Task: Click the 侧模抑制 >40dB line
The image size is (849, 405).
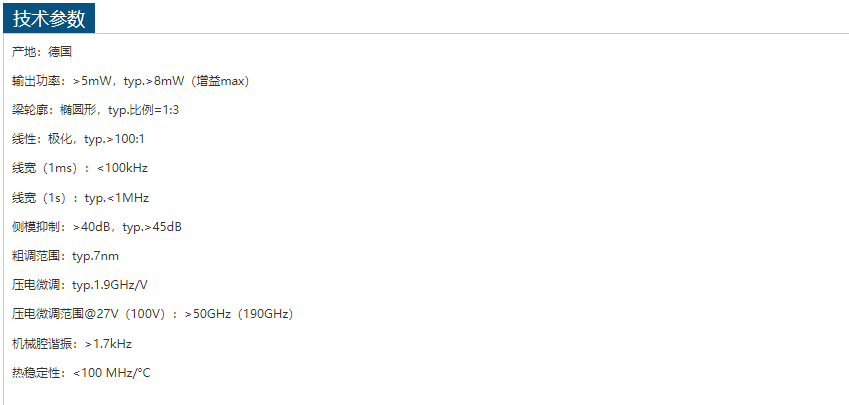Action: pos(97,227)
